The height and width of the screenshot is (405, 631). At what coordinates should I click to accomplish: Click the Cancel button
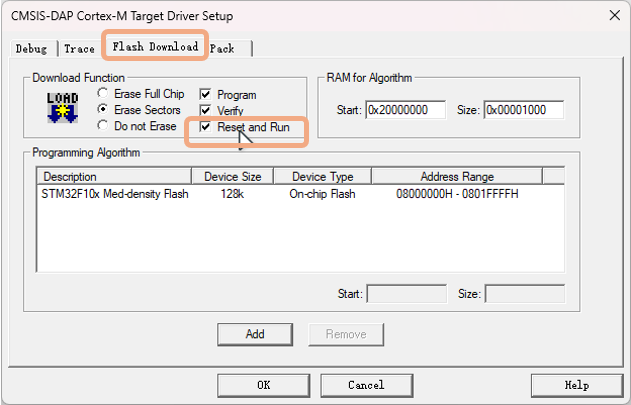coord(367,385)
